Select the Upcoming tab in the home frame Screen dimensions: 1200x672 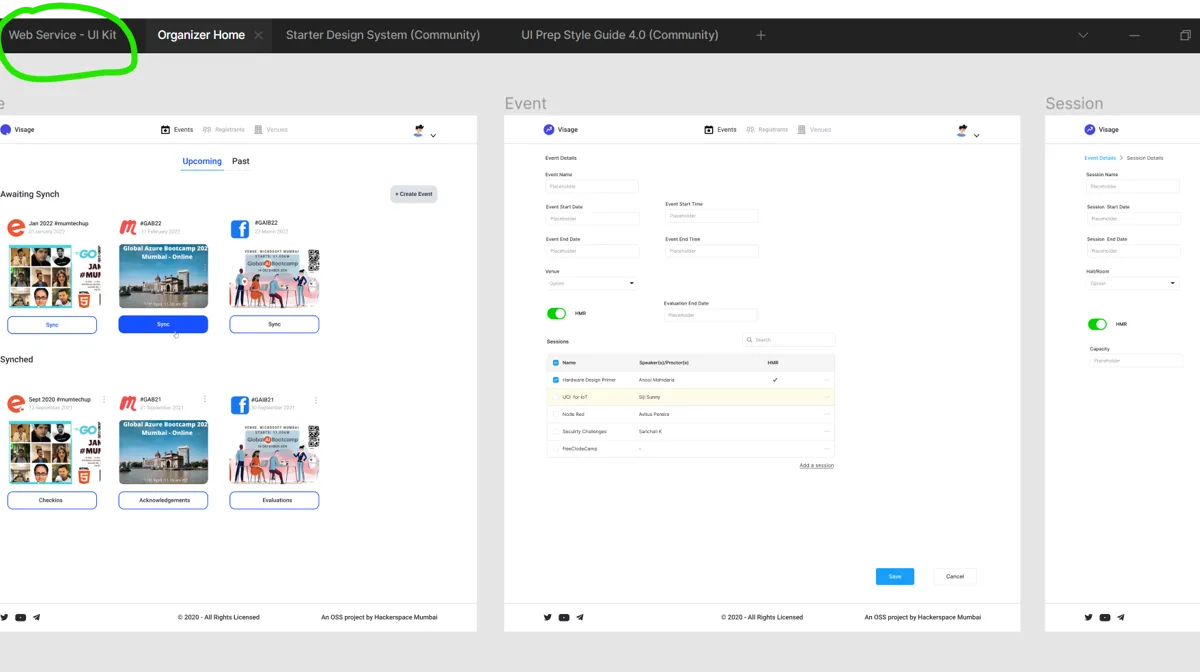click(x=202, y=161)
